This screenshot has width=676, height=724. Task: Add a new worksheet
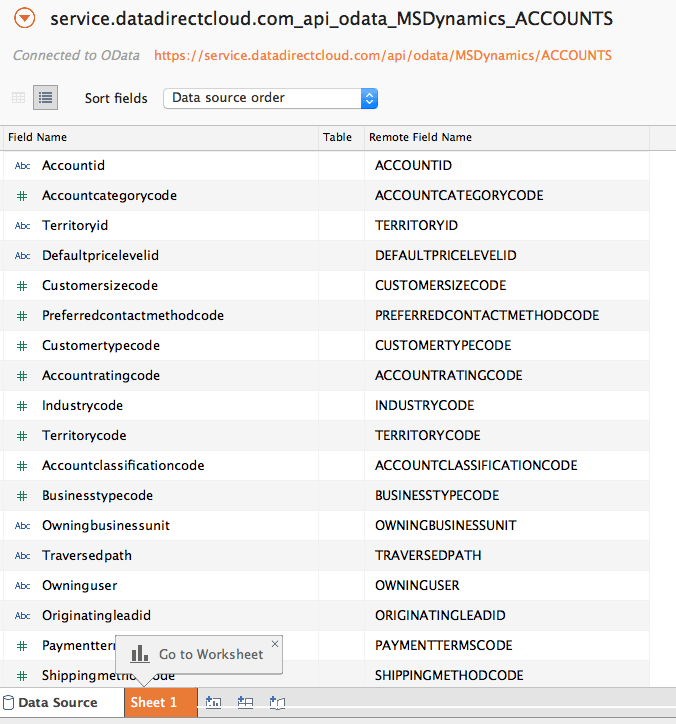pos(213,702)
